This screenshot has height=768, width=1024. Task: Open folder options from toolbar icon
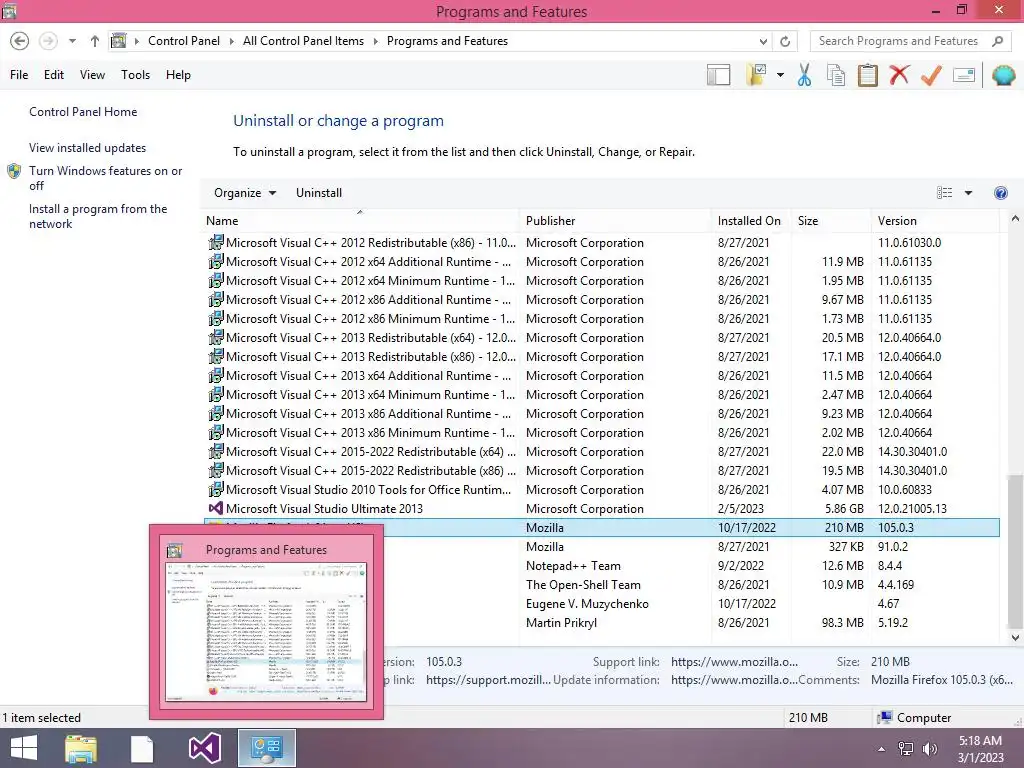pos(756,75)
